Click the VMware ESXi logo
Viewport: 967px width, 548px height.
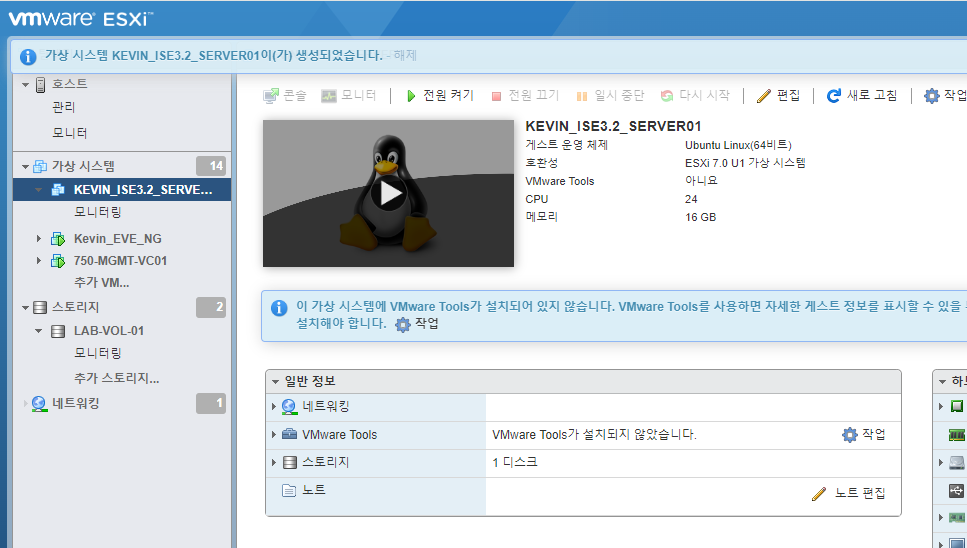80,18
